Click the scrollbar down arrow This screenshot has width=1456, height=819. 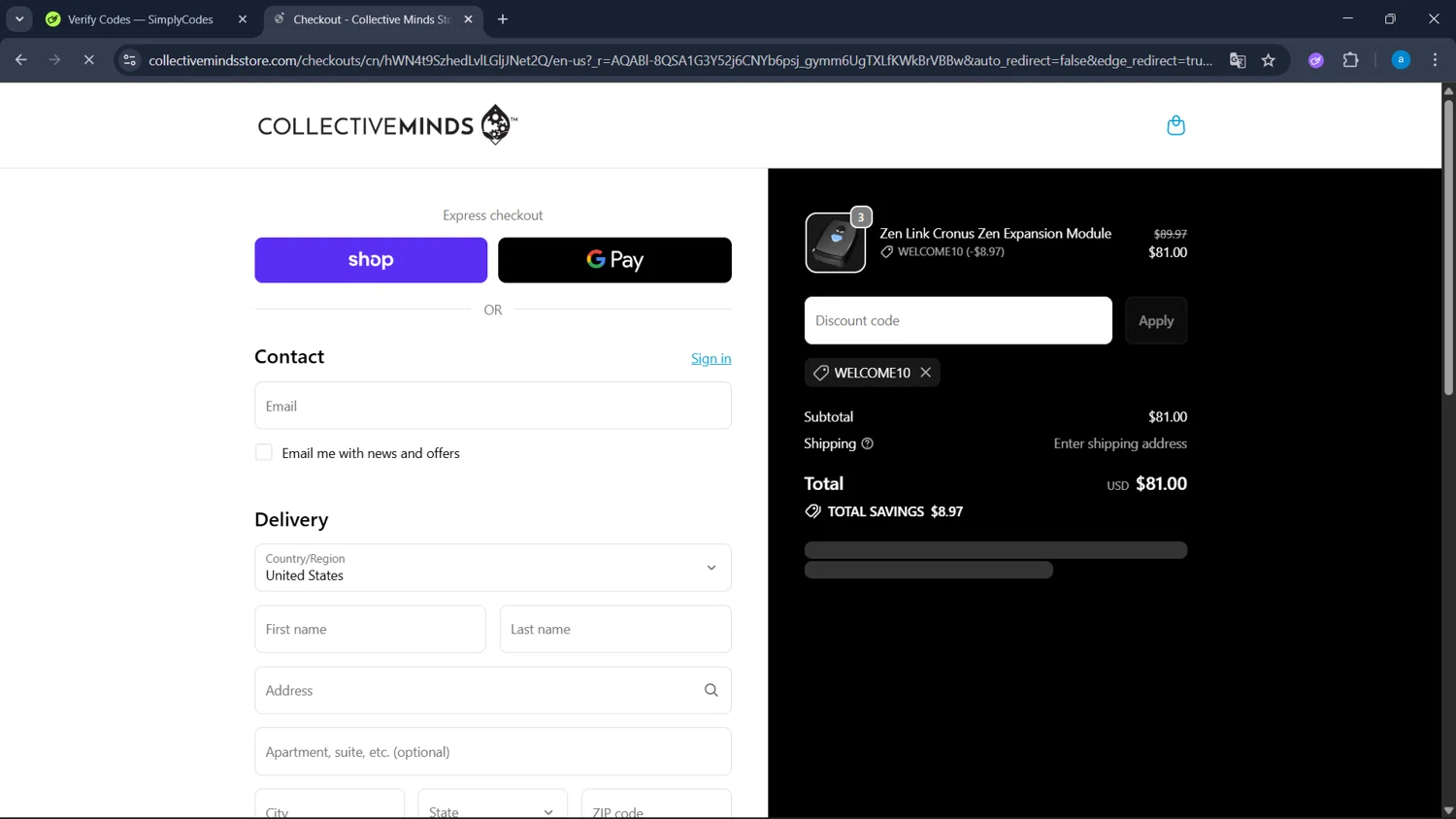pos(1448,810)
